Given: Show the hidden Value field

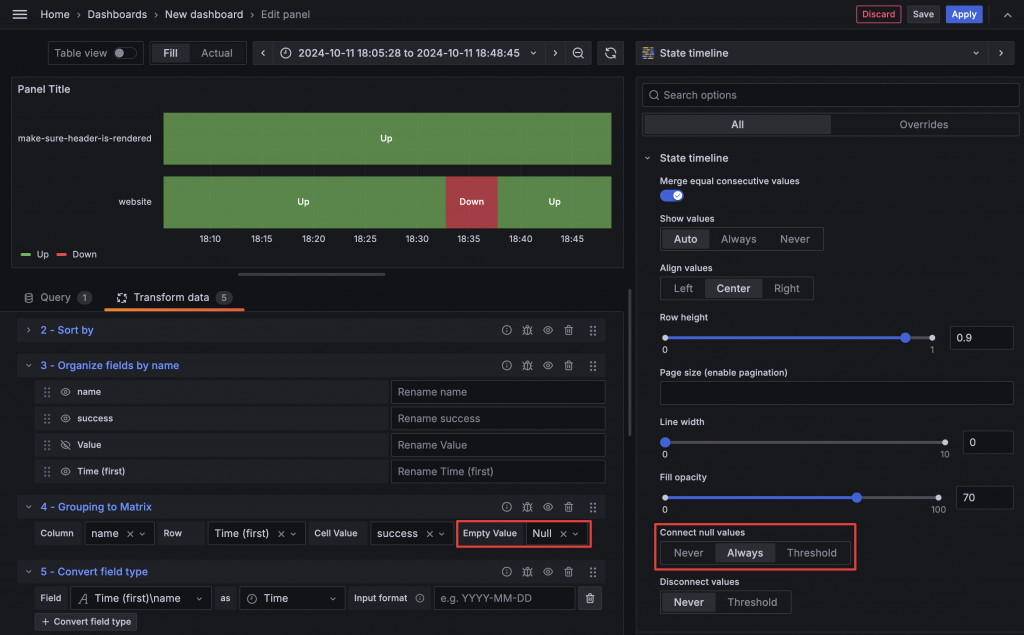Looking at the screenshot, I should tap(65, 445).
